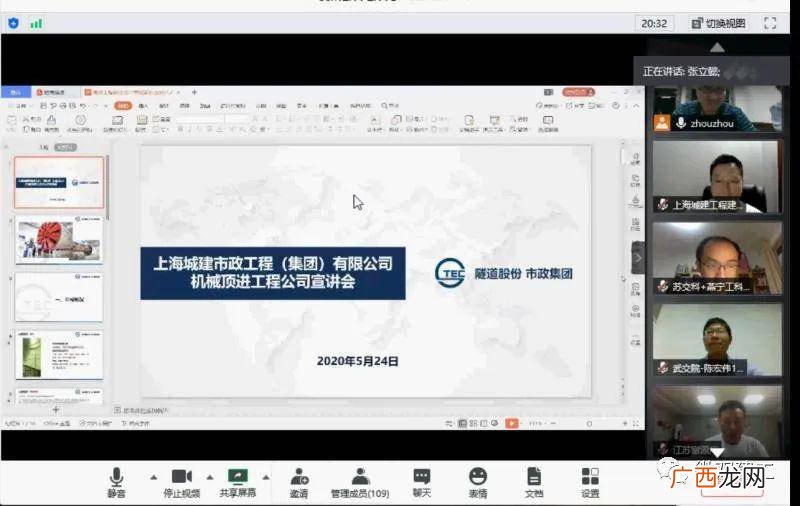Viewport: 800px width, 506px height.
Task: Switch to the WPS 首页 home tab
Action: point(15,92)
